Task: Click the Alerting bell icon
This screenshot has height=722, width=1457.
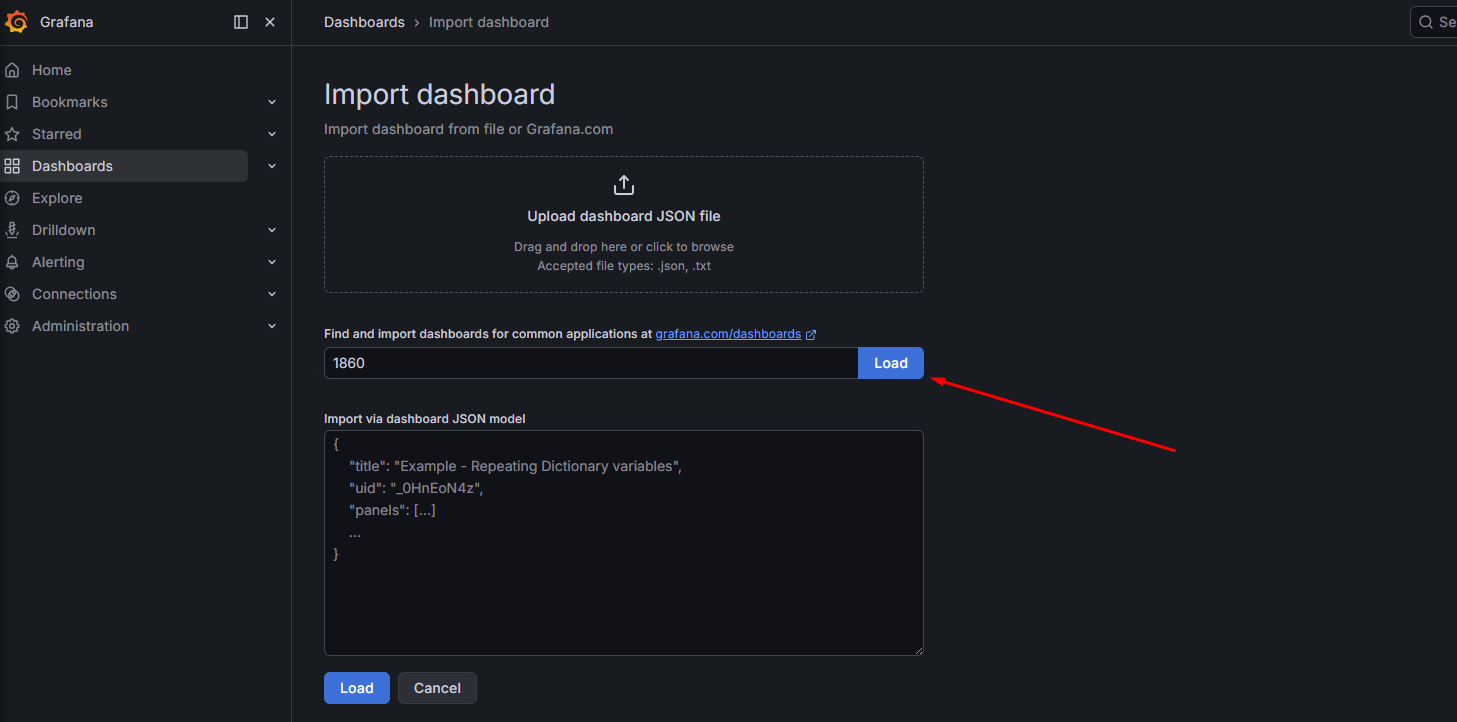Action: click(12, 262)
